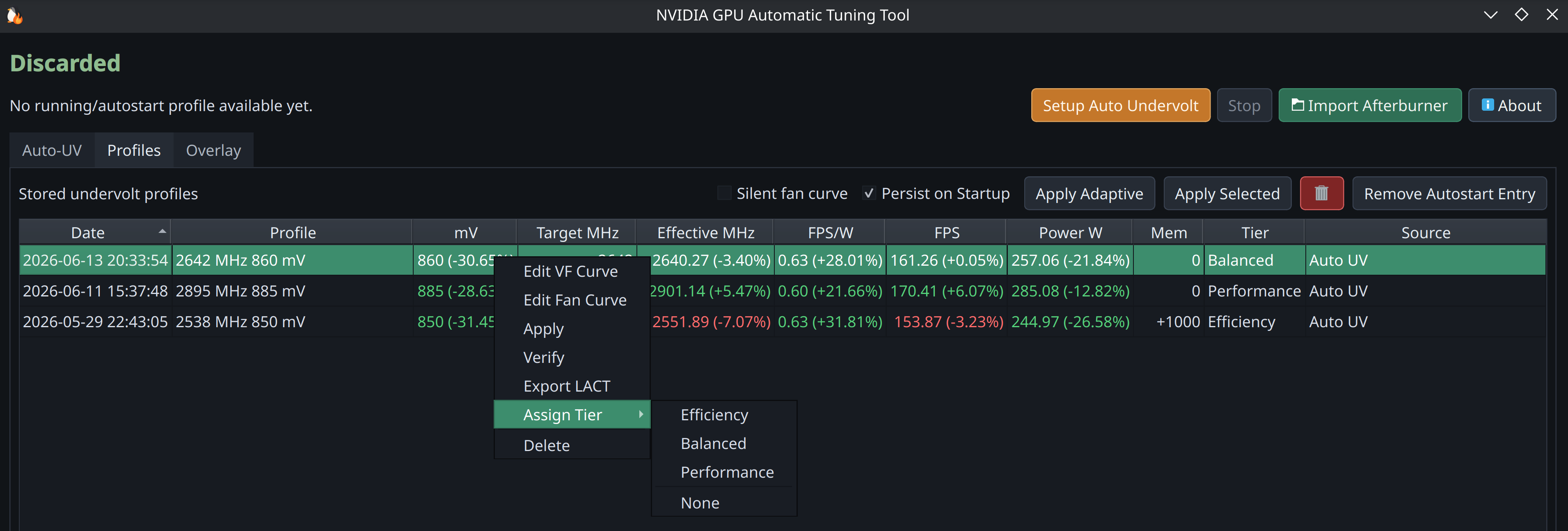1568x531 pixels.
Task: Click the Date column sort arrow
Action: pyautogui.click(x=162, y=231)
